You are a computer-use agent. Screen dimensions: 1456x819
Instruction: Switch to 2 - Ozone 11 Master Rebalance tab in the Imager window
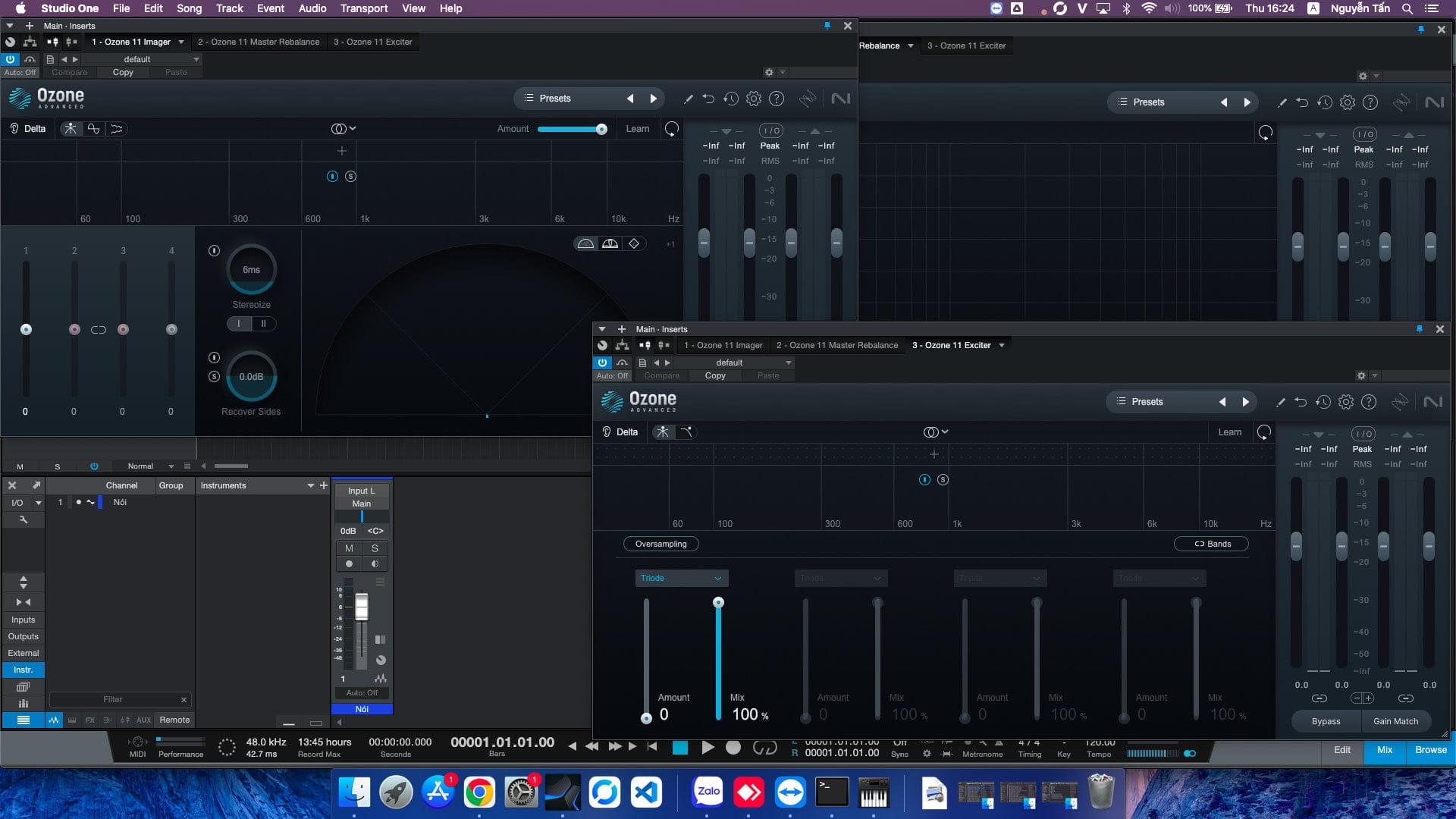(259, 42)
